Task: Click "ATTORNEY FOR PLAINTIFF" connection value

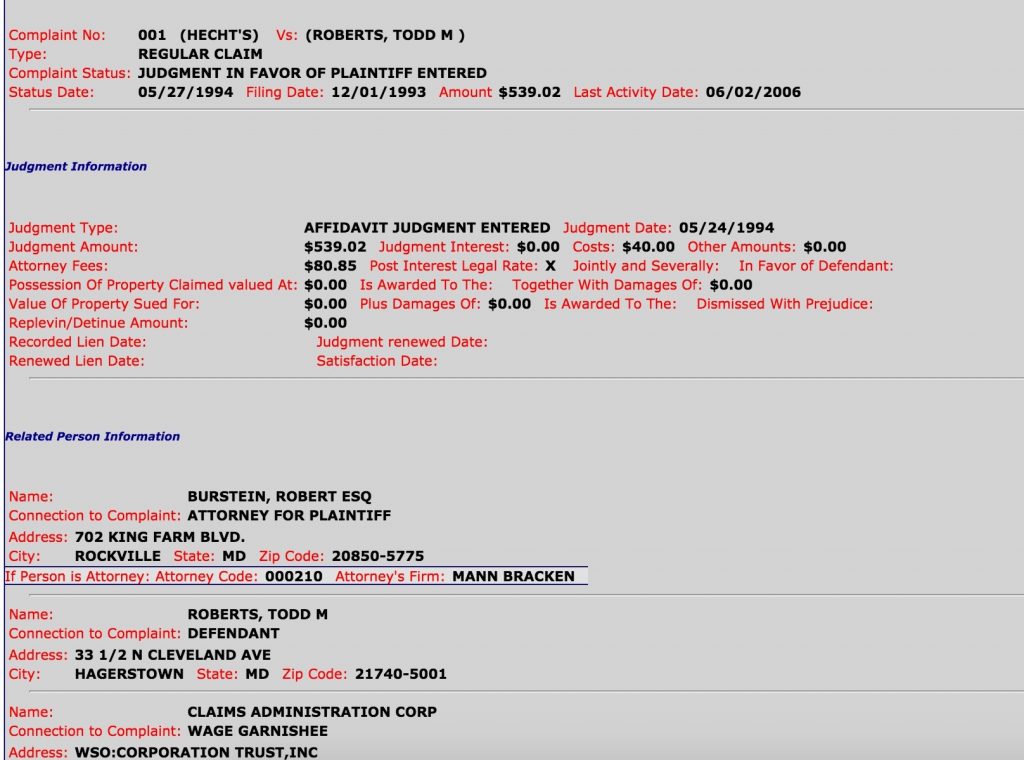Action: [289, 516]
